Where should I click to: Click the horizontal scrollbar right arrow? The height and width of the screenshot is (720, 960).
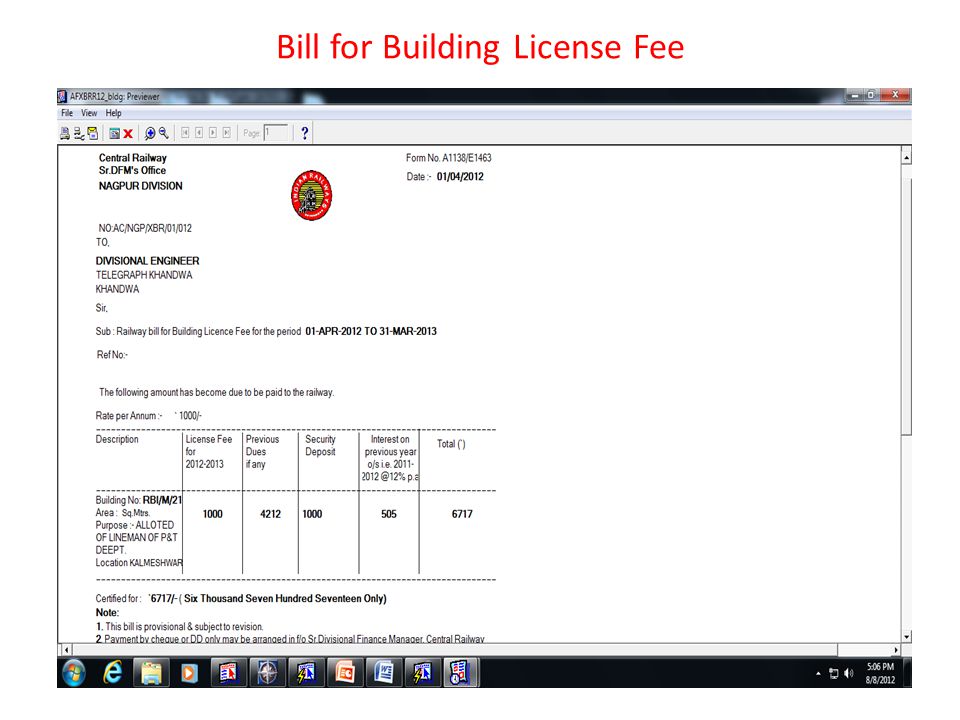[896, 650]
